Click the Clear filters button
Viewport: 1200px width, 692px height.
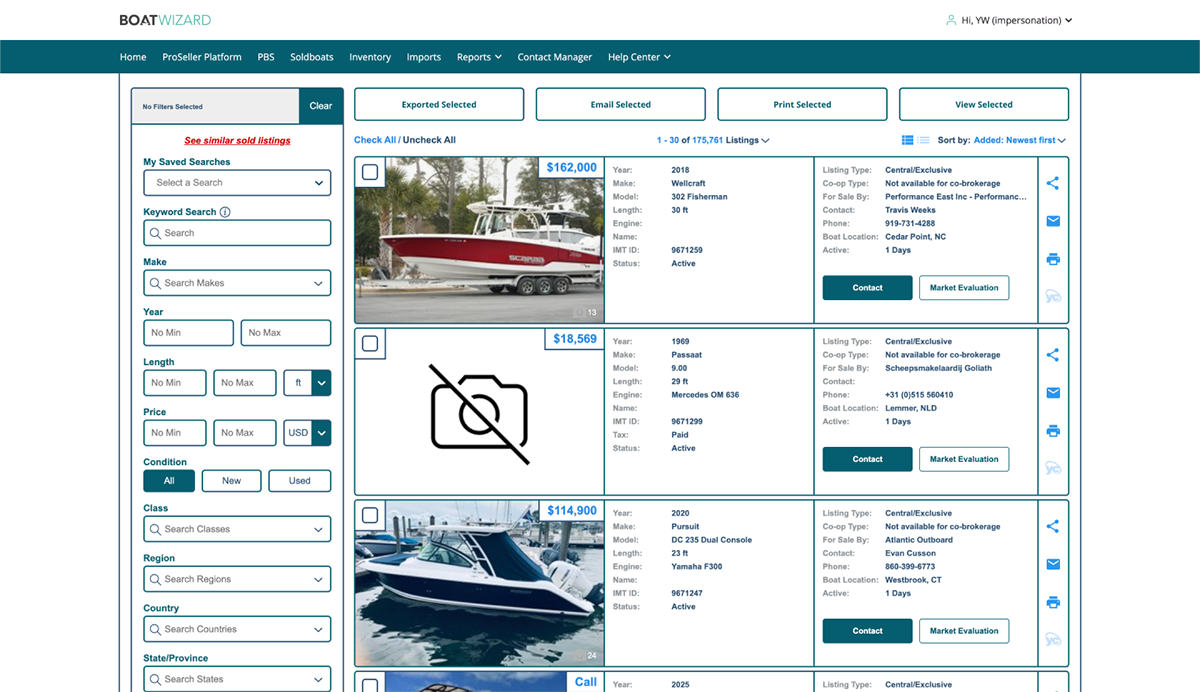click(321, 106)
